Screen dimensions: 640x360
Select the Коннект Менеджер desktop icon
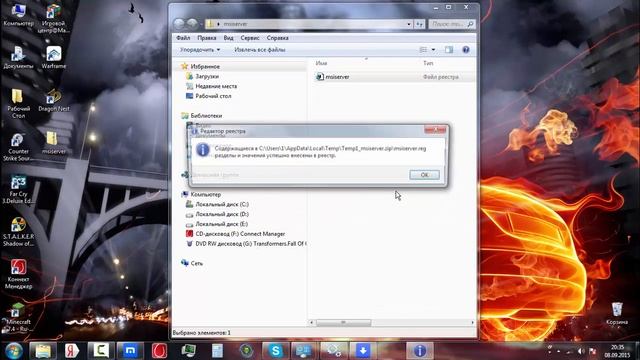18,274
